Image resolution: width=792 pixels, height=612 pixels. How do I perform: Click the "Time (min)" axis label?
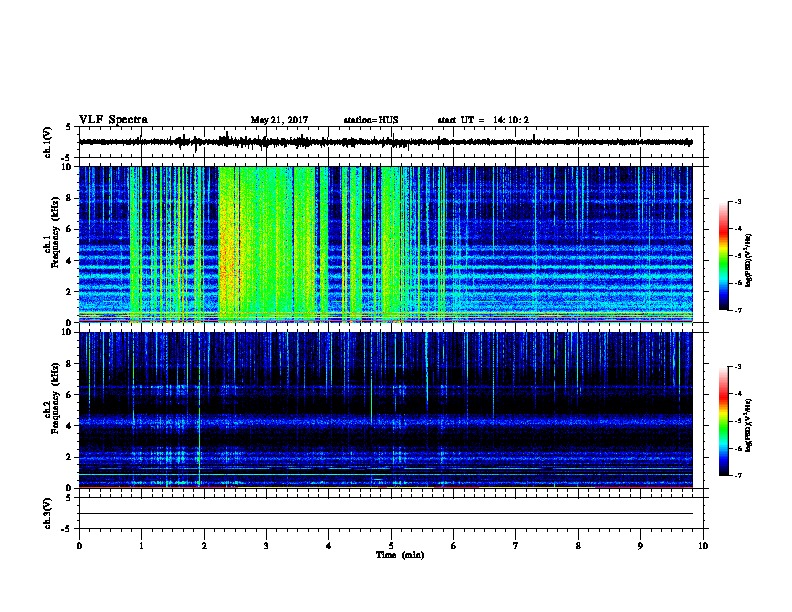coord(400,555)
